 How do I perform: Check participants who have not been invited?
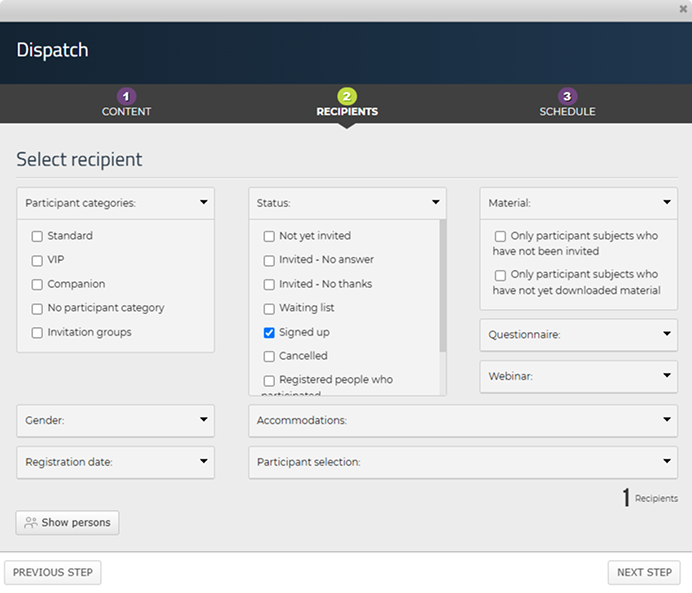tap(500, 236)
